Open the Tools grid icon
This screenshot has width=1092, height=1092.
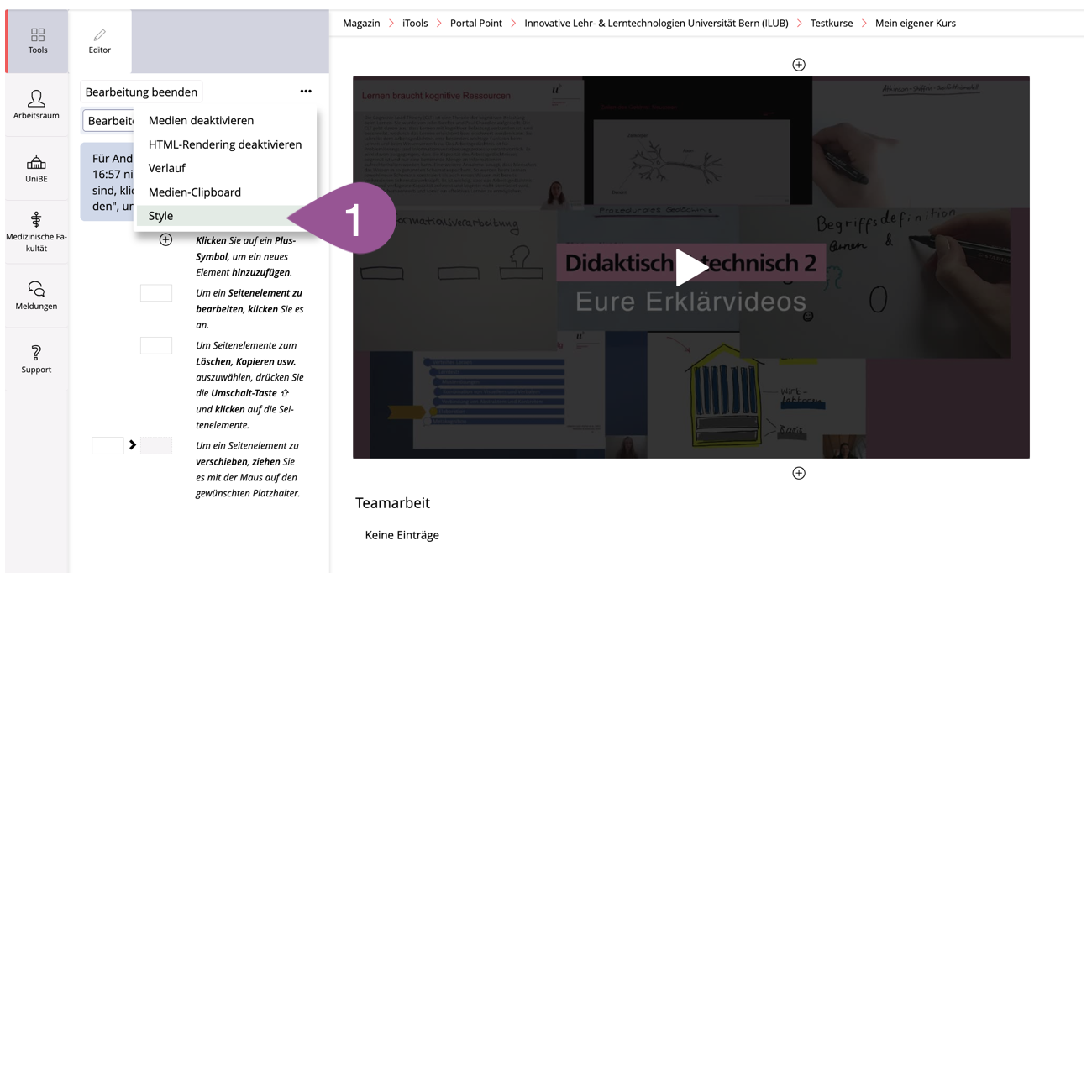point(38,40)
